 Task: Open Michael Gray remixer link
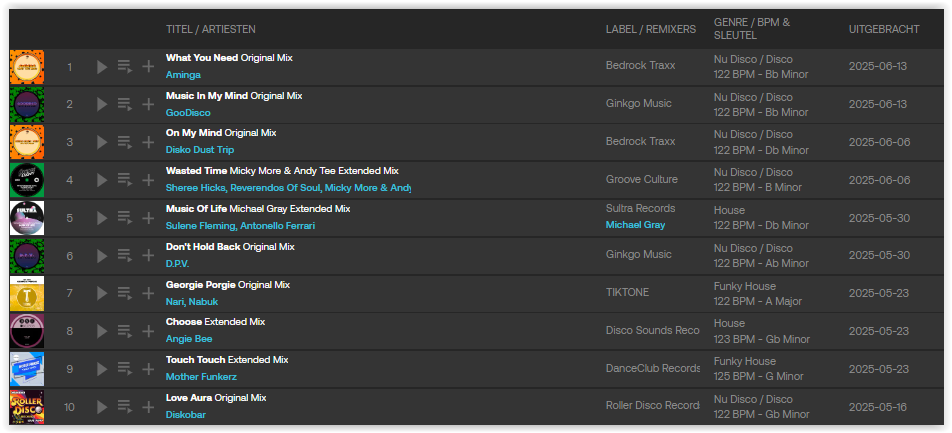tap(634, 225)
